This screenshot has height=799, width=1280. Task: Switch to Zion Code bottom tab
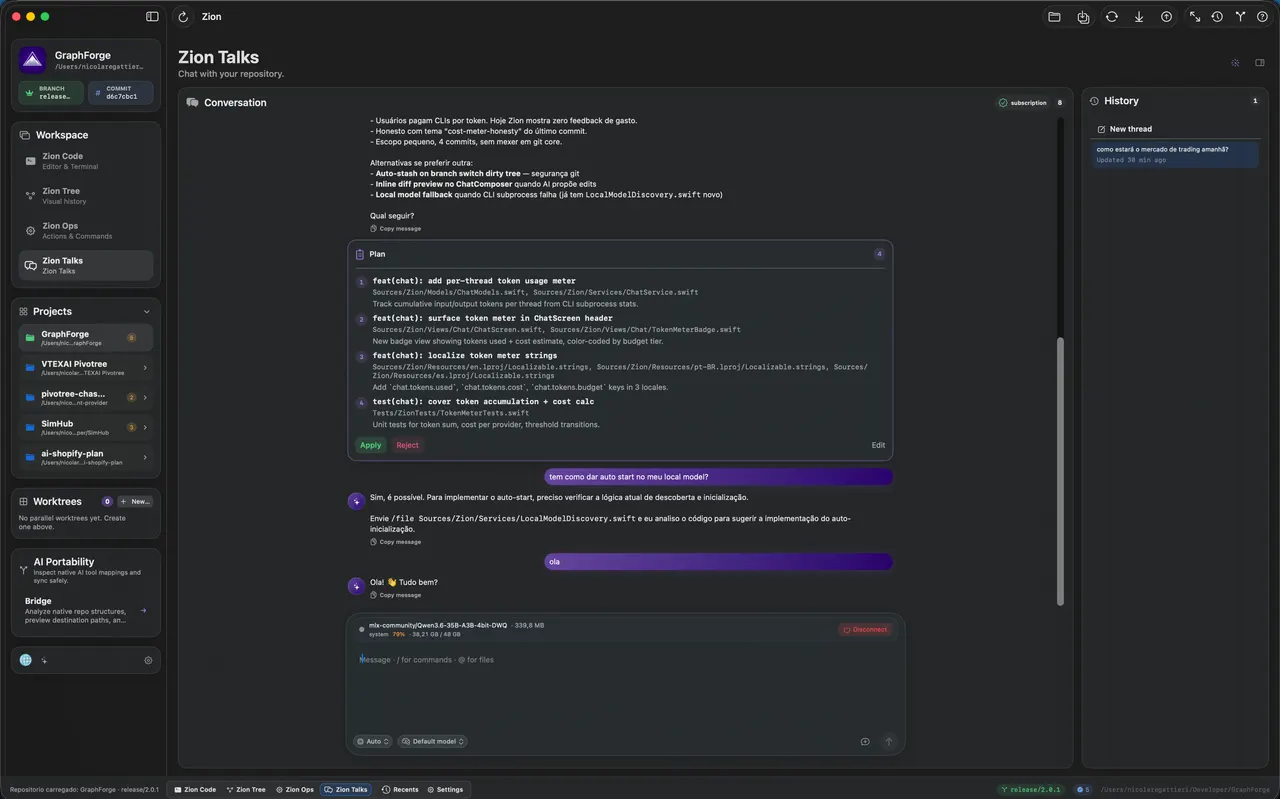point(195,789)
